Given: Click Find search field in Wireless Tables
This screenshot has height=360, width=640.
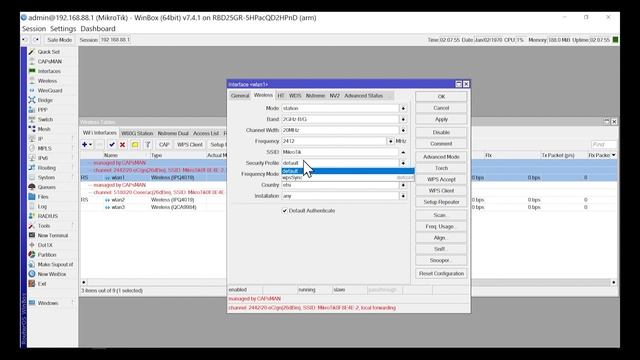Looking at the screenshot, I should tap(603, 144).
